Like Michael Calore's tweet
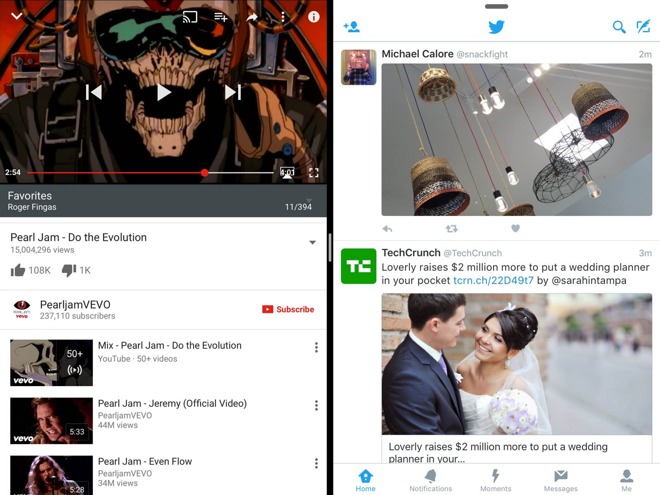The image size is (660, 495). [516, 229]
